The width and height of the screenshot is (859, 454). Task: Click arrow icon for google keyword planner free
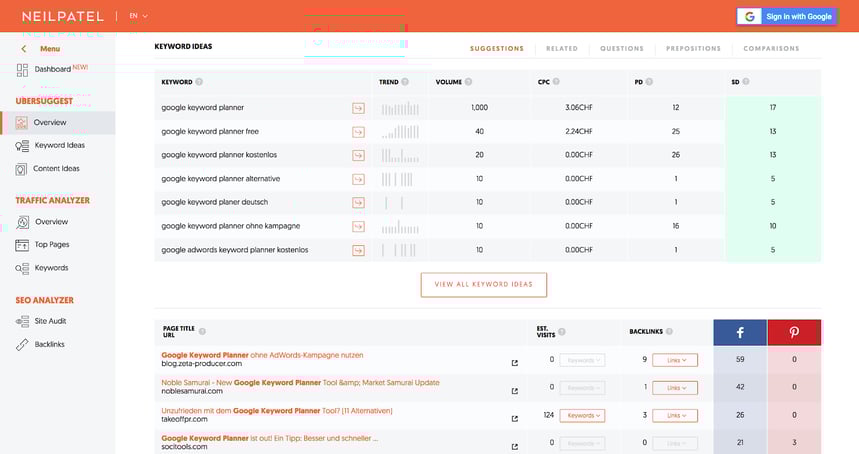[x=358, y=132]
